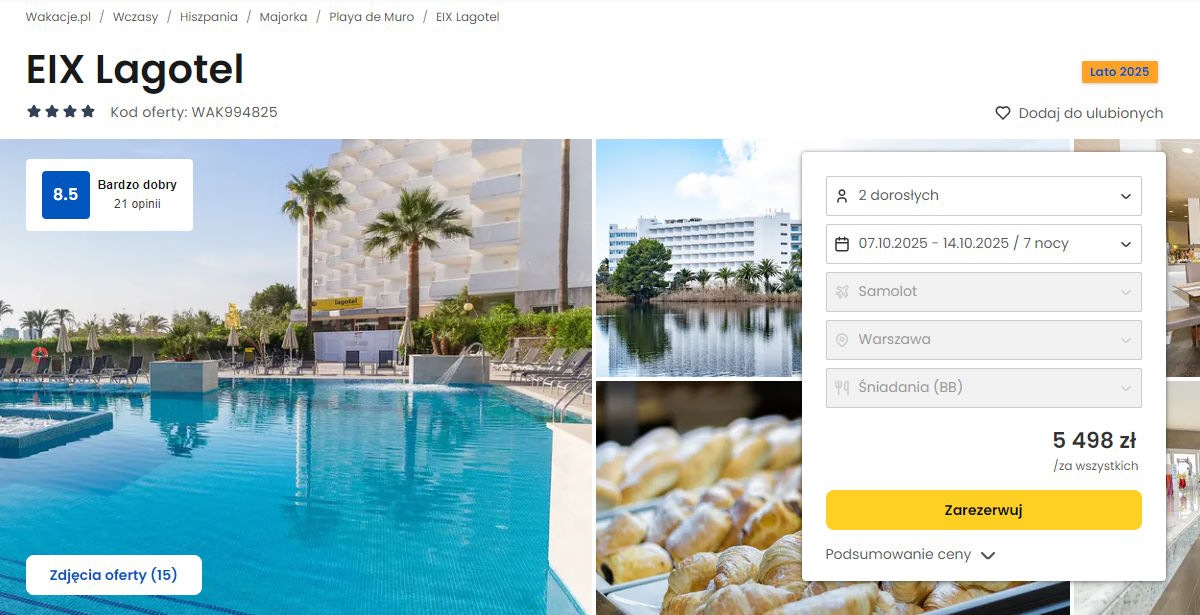Open the croissants breakfast photo
This screenshot has height=615, width=1200.
pos(699,498)
